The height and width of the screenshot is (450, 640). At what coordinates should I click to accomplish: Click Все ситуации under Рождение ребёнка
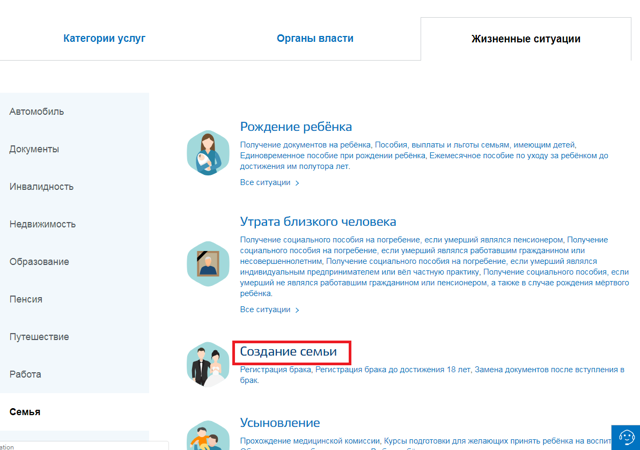265,183
